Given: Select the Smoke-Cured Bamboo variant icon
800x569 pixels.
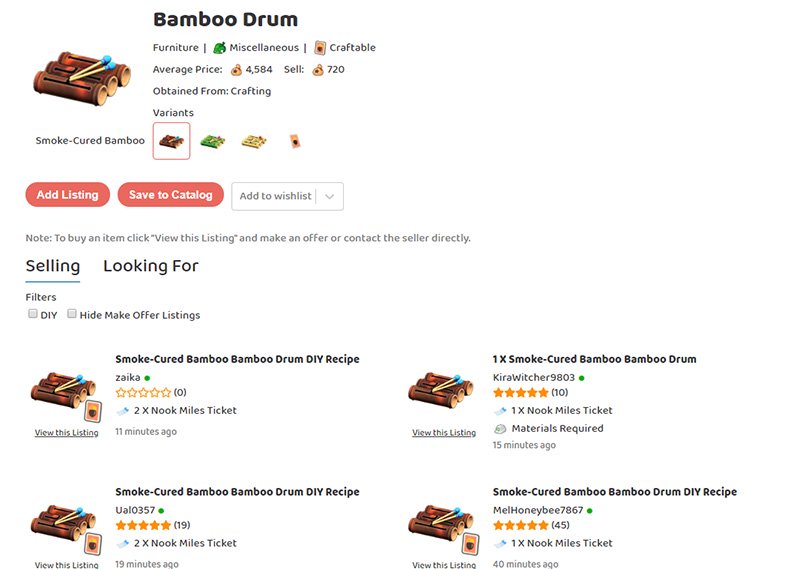Looking at the screenshot, I should tap(171, 141).
